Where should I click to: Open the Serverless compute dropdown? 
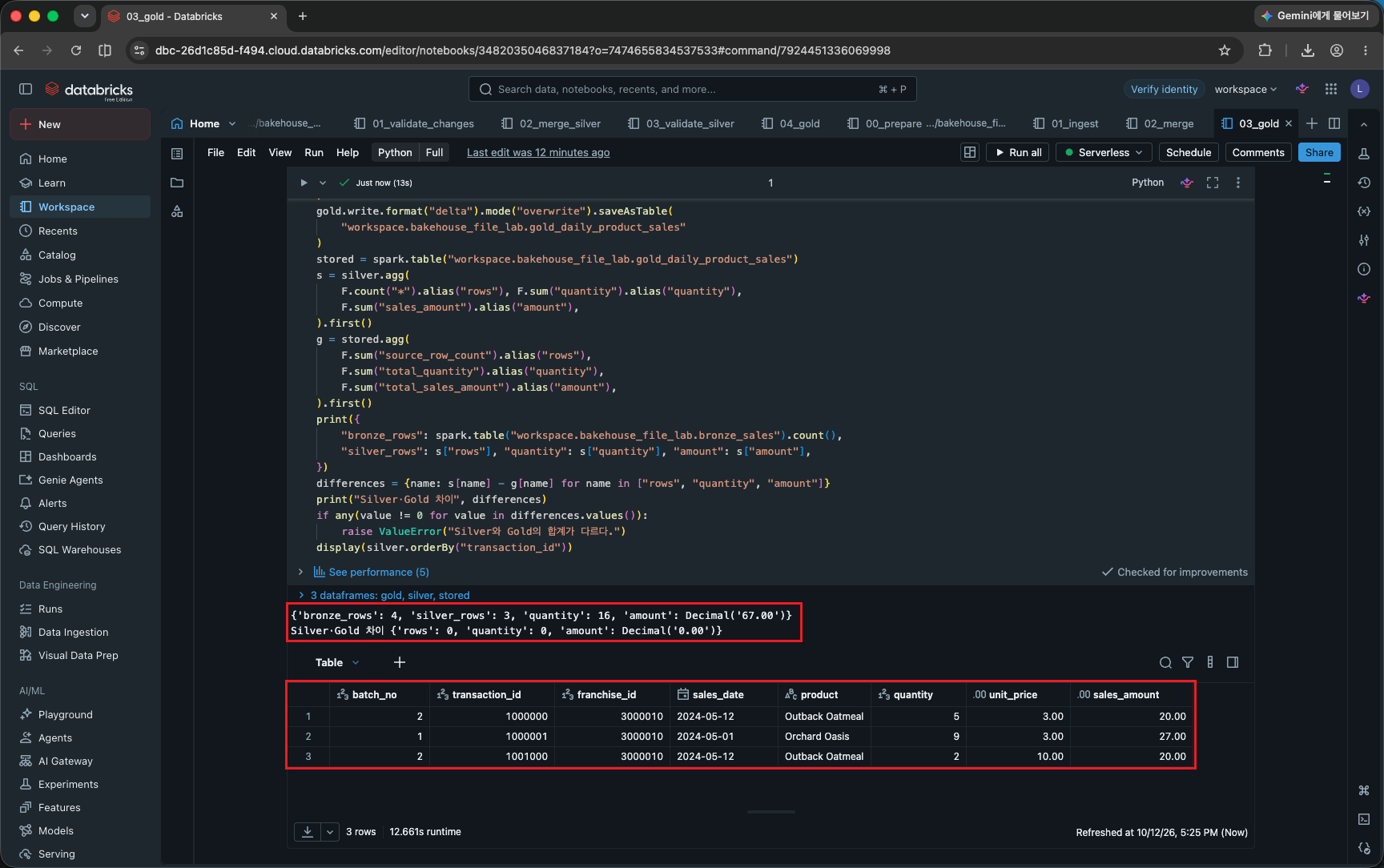coord(1104,152)
